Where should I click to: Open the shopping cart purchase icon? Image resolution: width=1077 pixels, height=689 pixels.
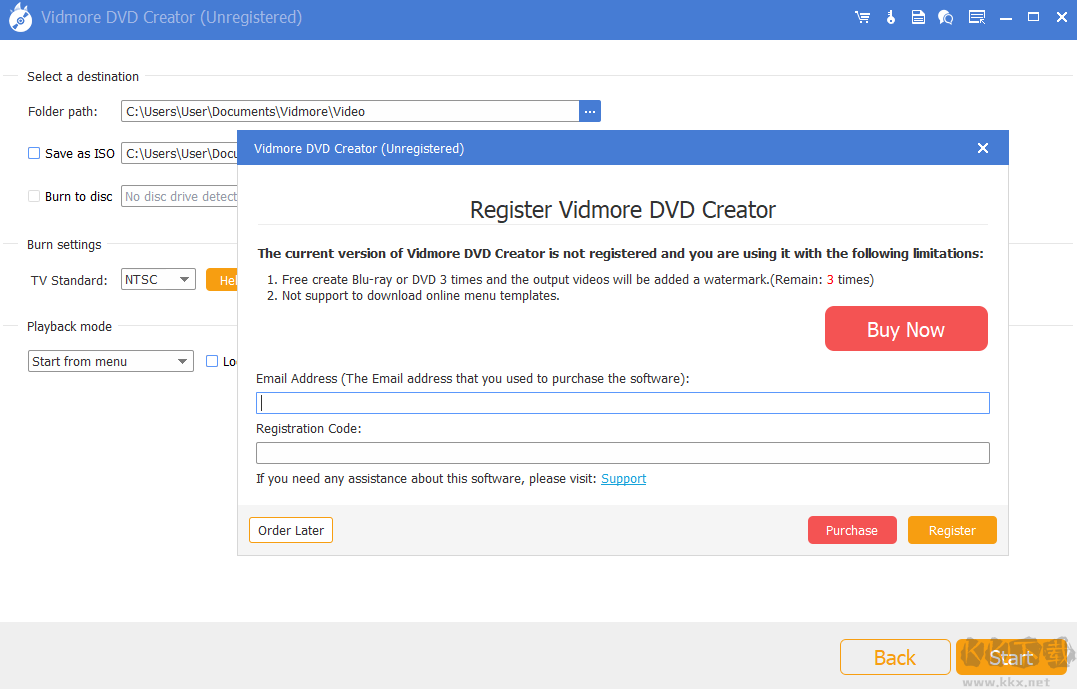pyautogui.click(x=863, y=17)
